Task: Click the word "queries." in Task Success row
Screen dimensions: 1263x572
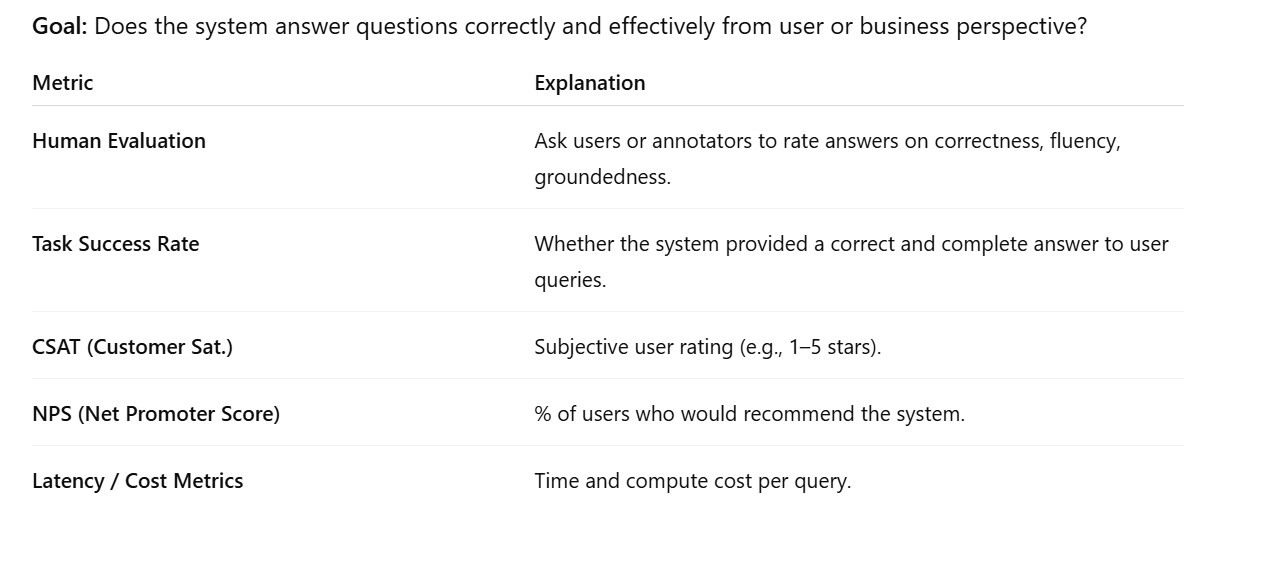Action: [x=570, y=280]
